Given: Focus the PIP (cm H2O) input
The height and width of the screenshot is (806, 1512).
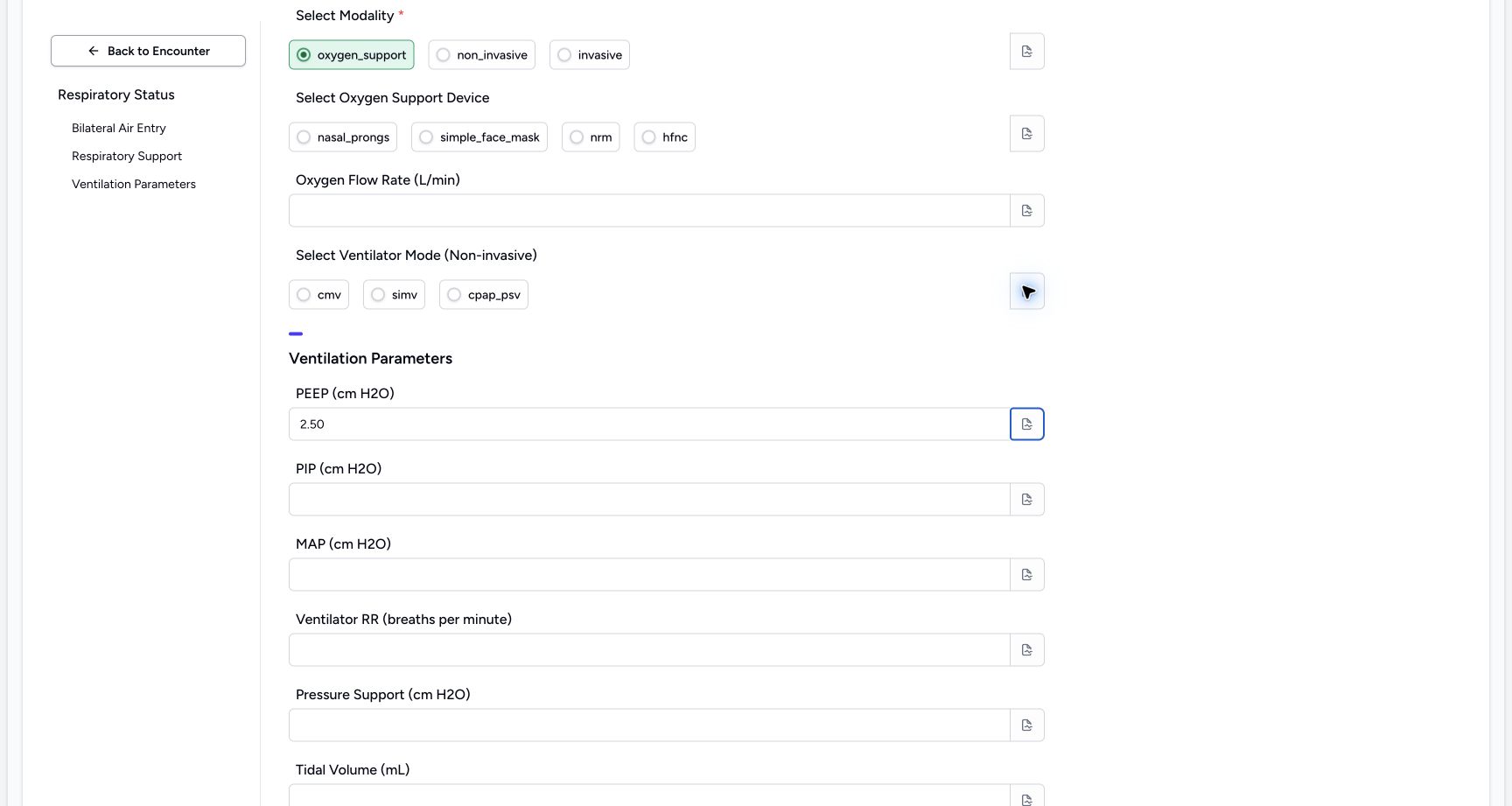Looking at the screenshot, I should pos(649,500).
